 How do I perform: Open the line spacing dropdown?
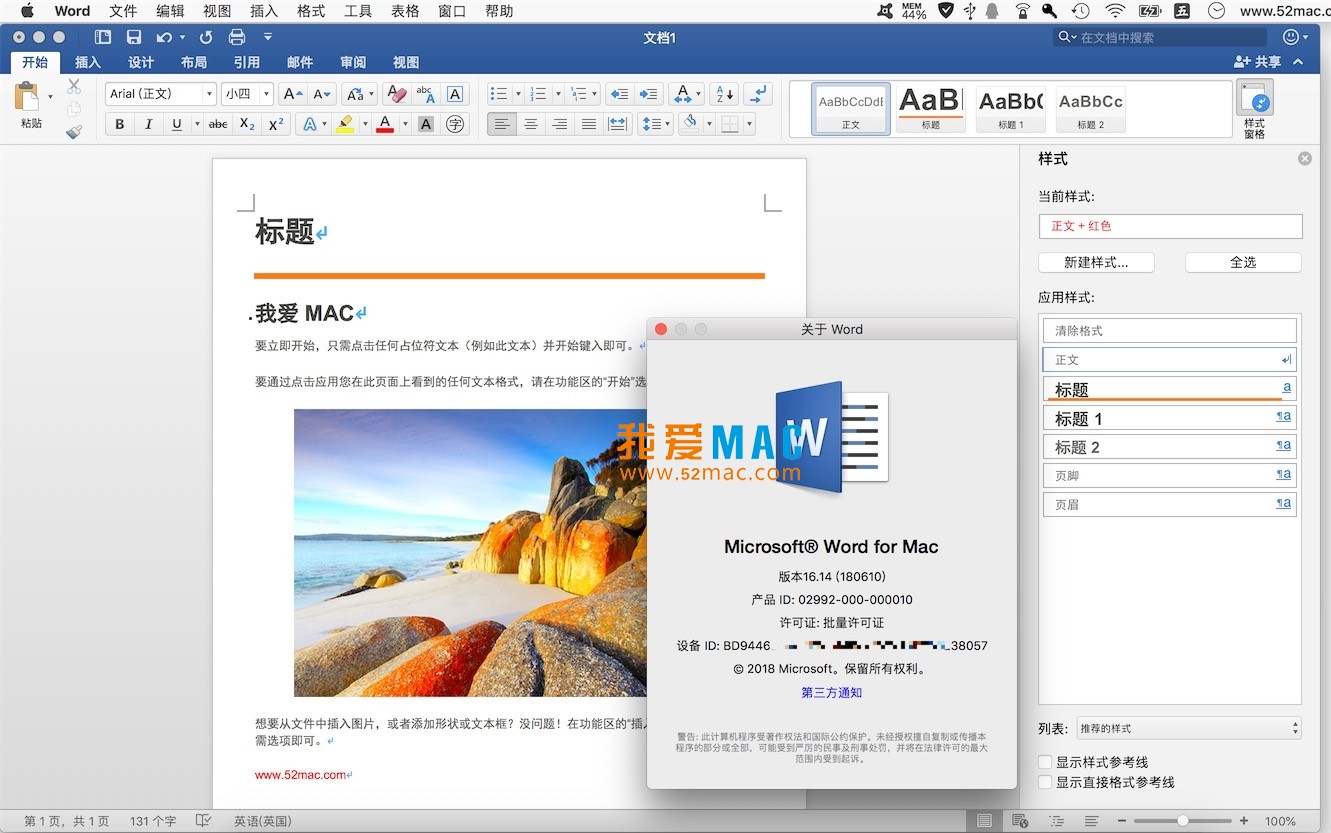pos(656,124)
